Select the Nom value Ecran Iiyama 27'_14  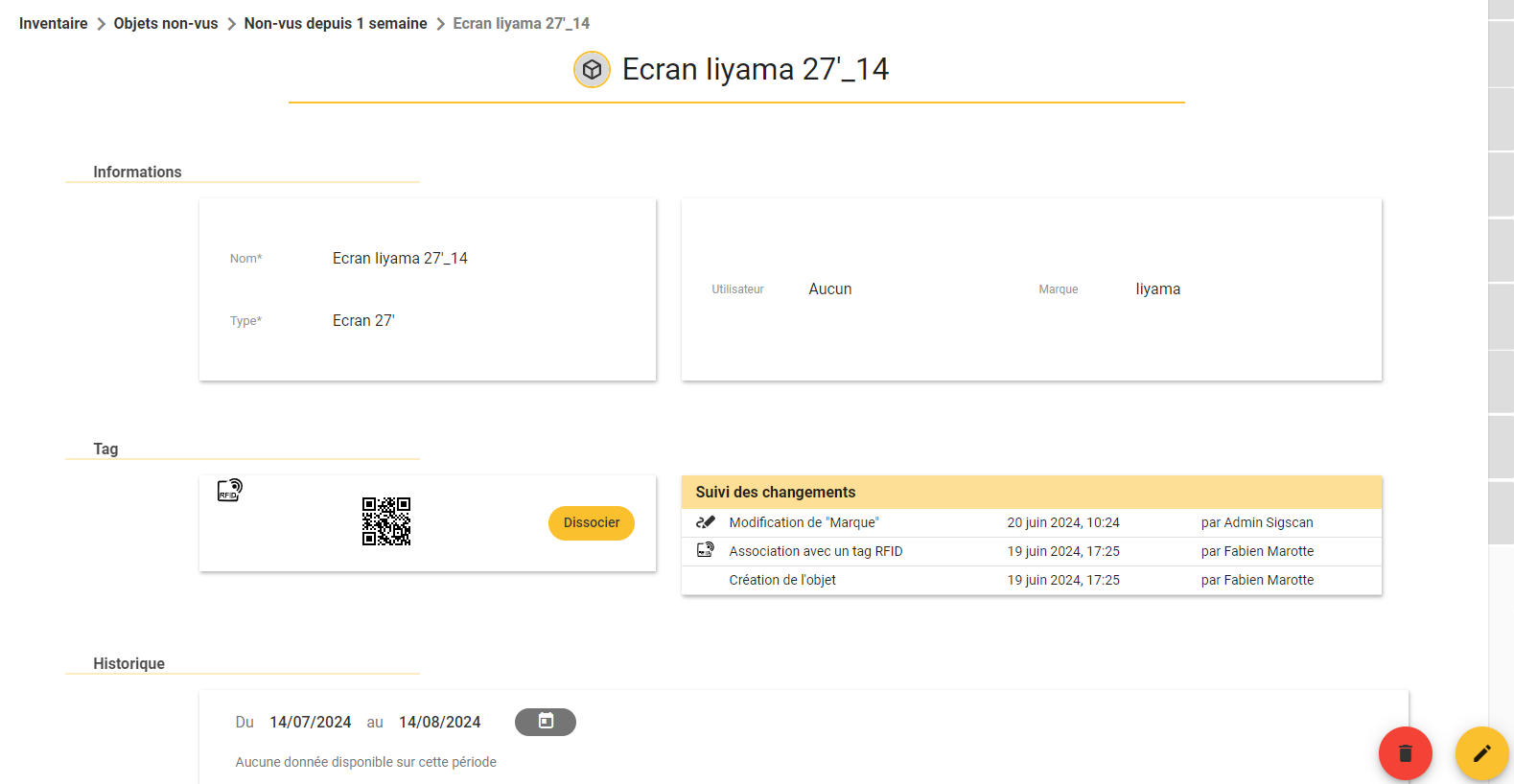pyautogui.click(x=400, y=259)
